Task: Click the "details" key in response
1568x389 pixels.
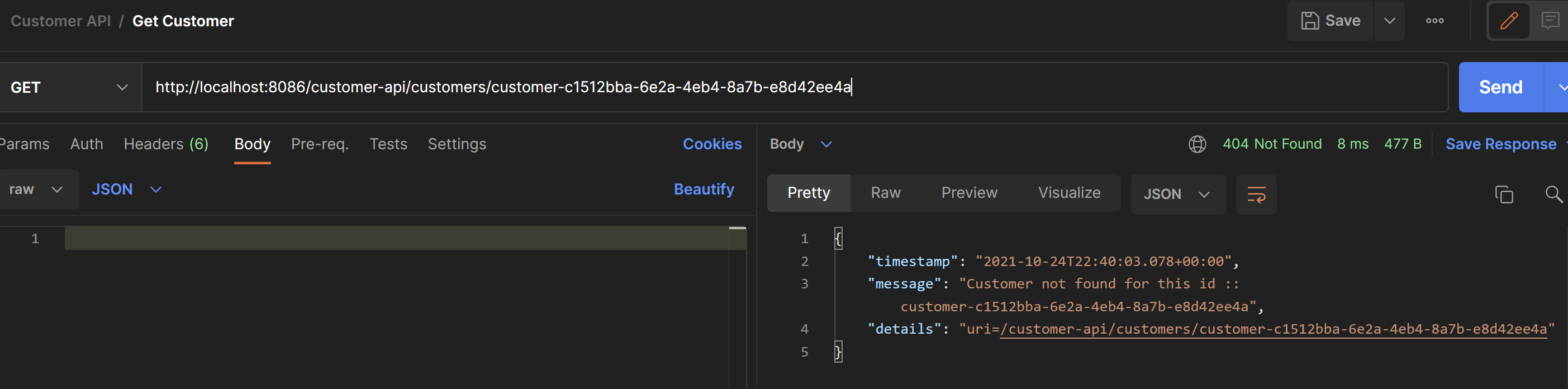Action: (905, 329)
